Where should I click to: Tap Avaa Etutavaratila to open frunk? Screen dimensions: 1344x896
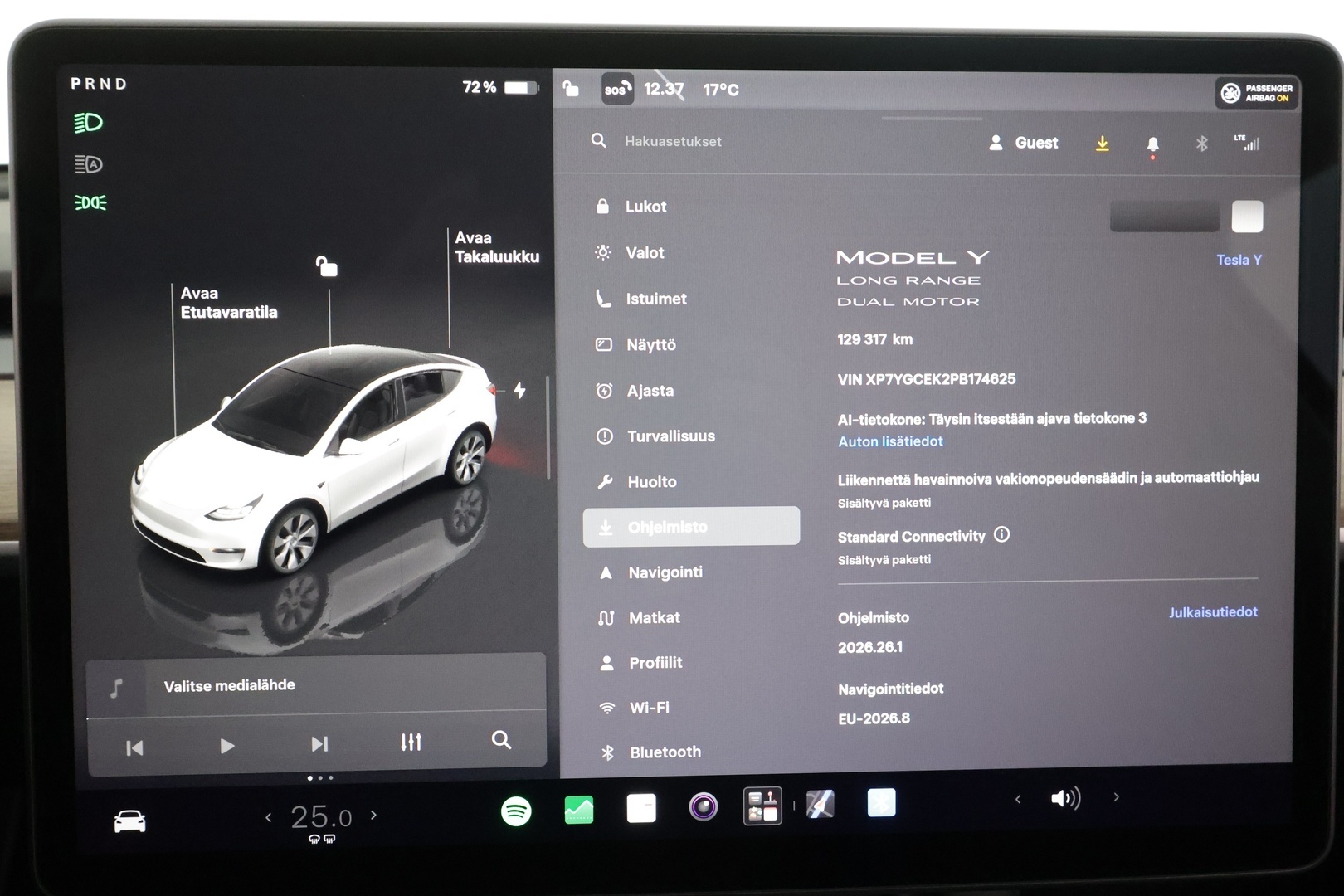[x=228, y=303]
